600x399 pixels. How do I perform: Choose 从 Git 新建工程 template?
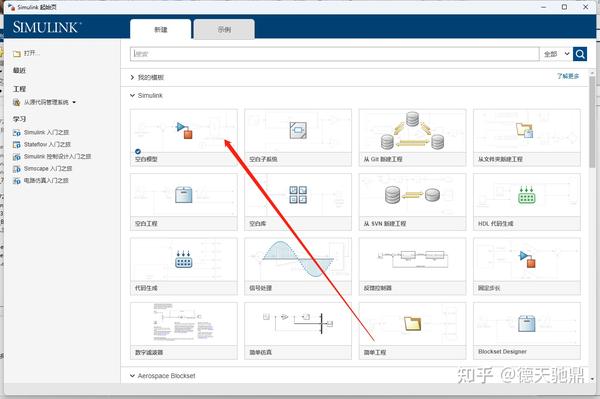(x=412, y=138)
